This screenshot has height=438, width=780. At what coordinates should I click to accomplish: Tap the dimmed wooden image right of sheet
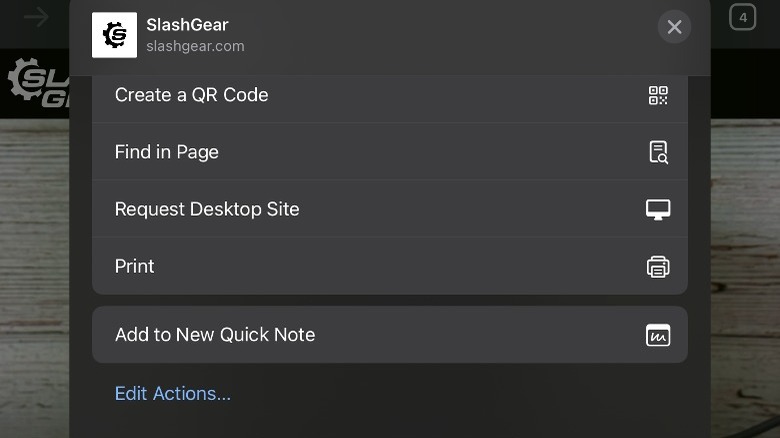tap(745, 250)
